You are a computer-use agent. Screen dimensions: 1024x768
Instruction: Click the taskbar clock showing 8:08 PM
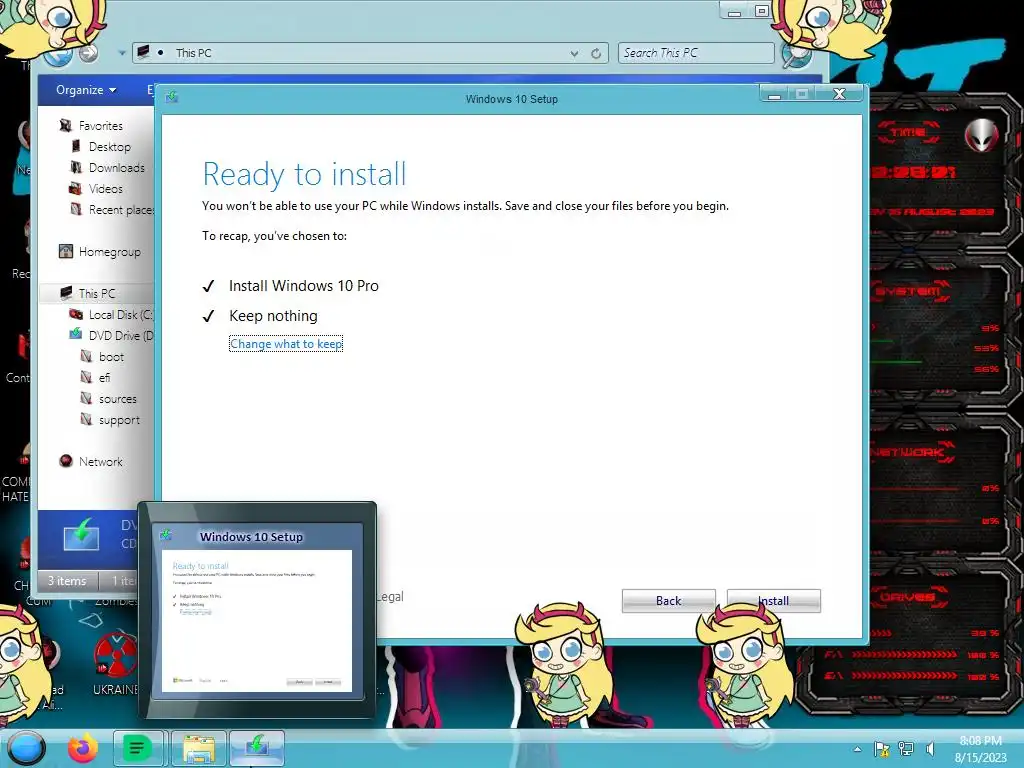(980, 749)
